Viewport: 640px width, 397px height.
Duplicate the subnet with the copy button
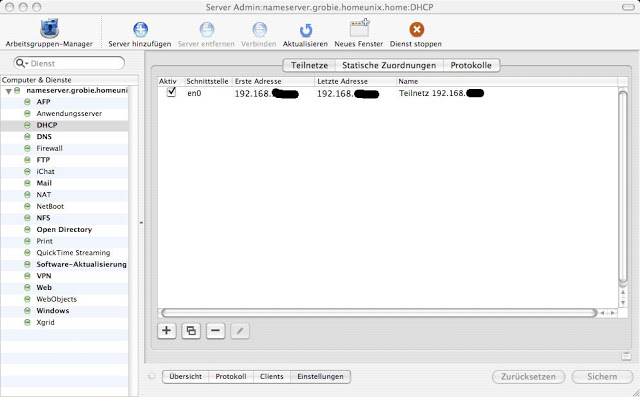click(x=191, y=330)
